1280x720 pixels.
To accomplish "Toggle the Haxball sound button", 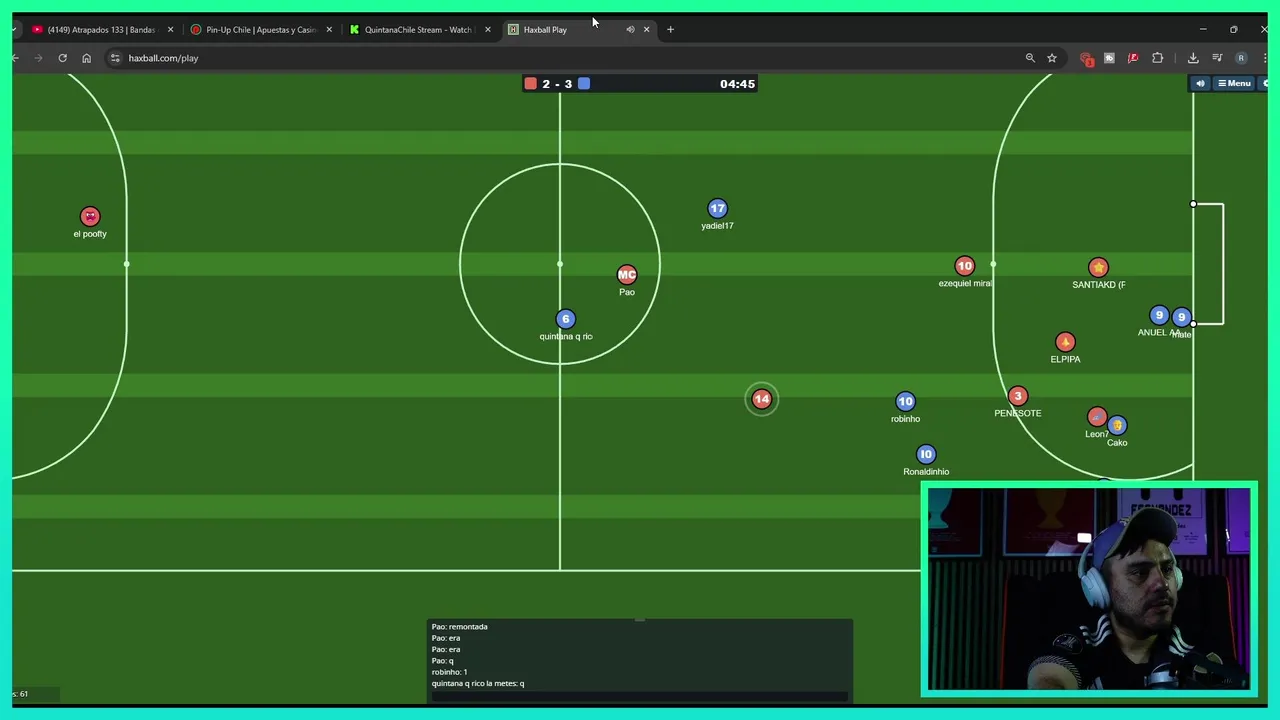I will coord(1200,84).
